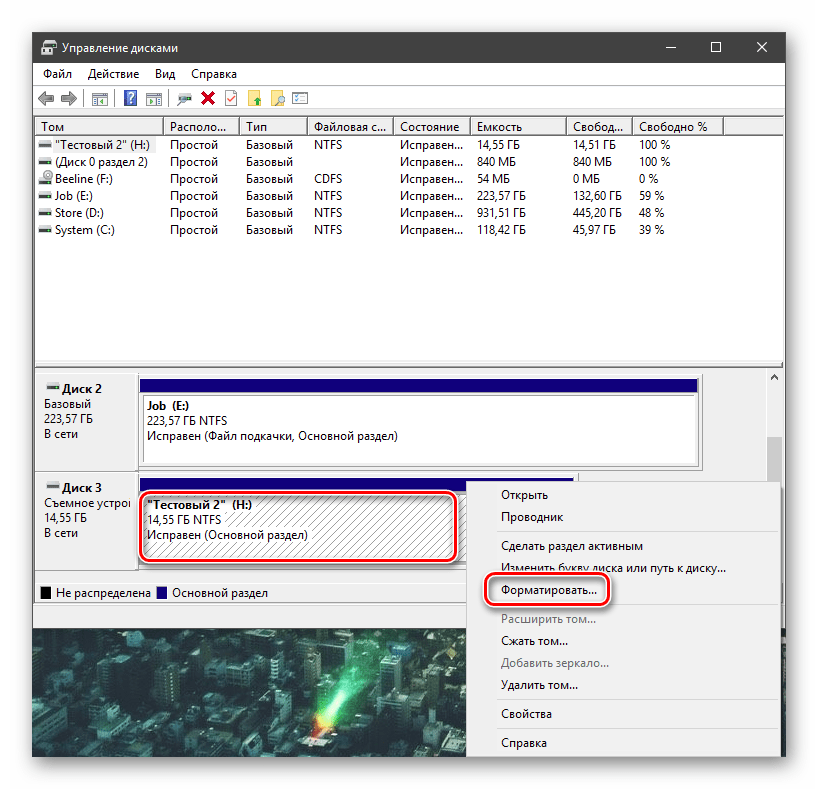Click the drive icon beside Тестовый 2 (H:)

(45, 145)
